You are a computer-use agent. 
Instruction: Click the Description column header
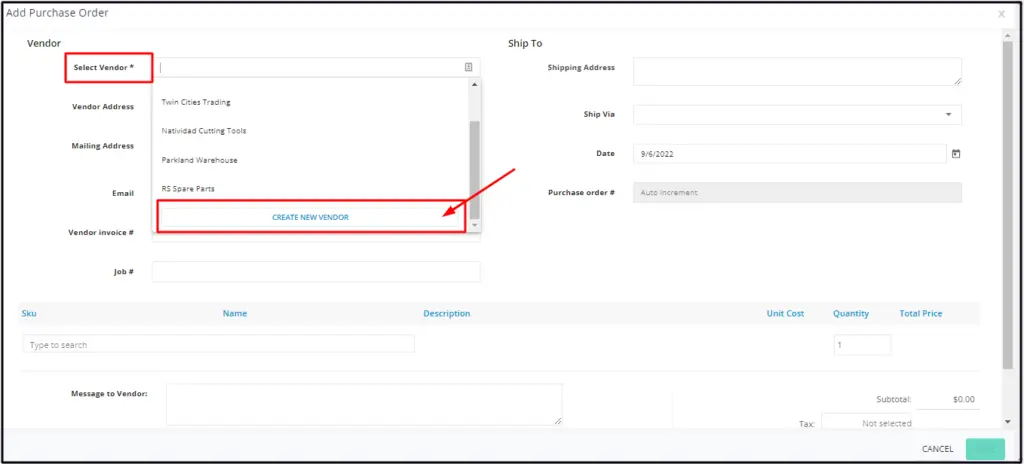(447, 314)
